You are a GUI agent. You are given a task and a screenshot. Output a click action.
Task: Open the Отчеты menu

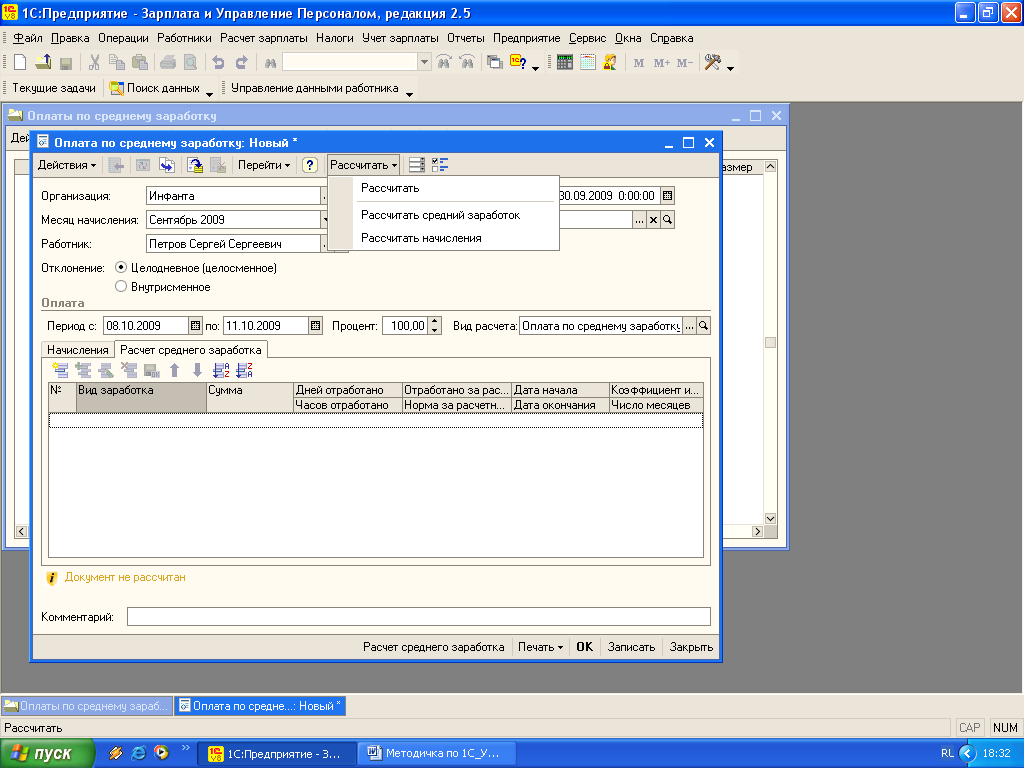(x=466, y=38)
